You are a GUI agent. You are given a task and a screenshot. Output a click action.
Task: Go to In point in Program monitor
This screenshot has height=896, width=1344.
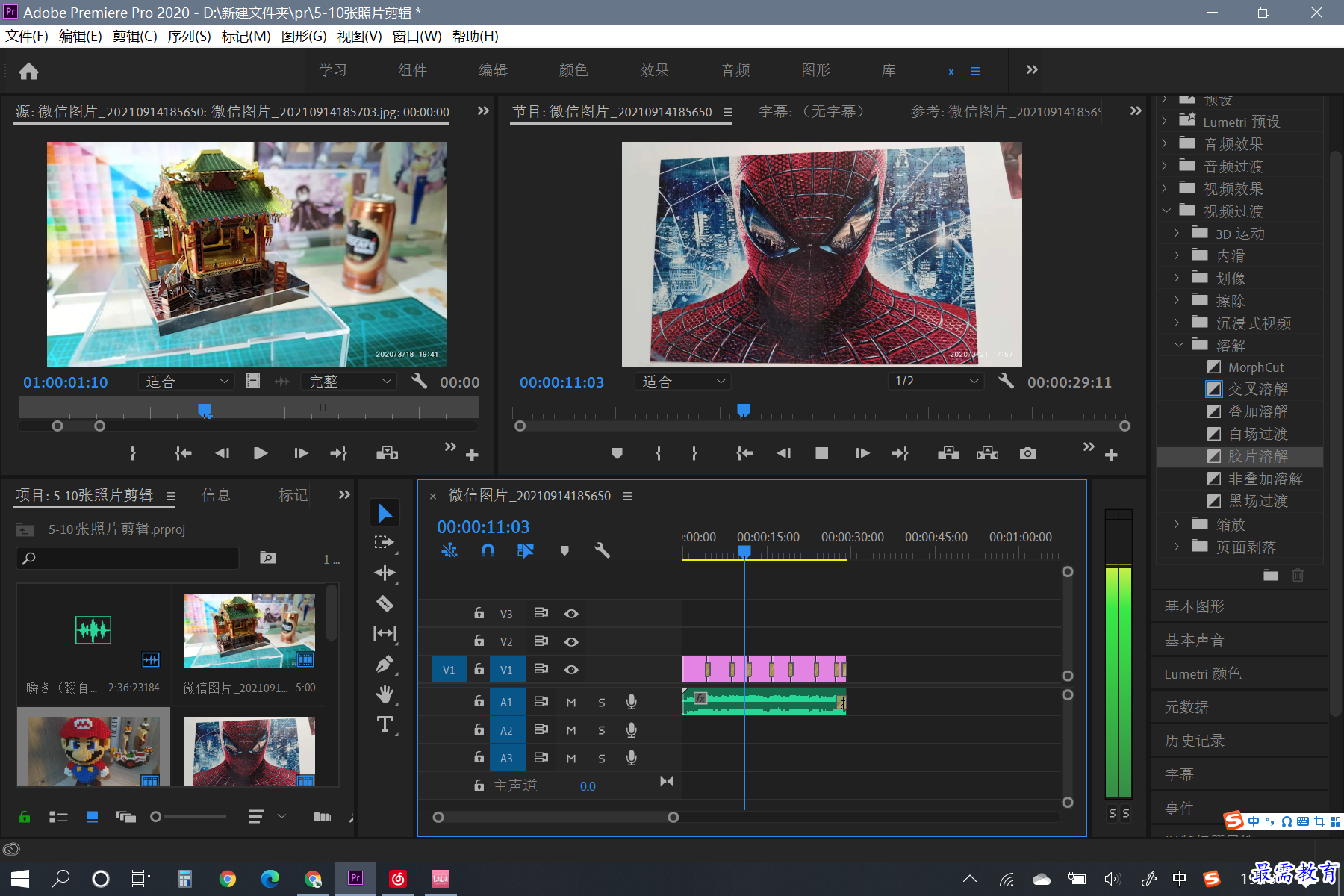click(x=744, y=453)
